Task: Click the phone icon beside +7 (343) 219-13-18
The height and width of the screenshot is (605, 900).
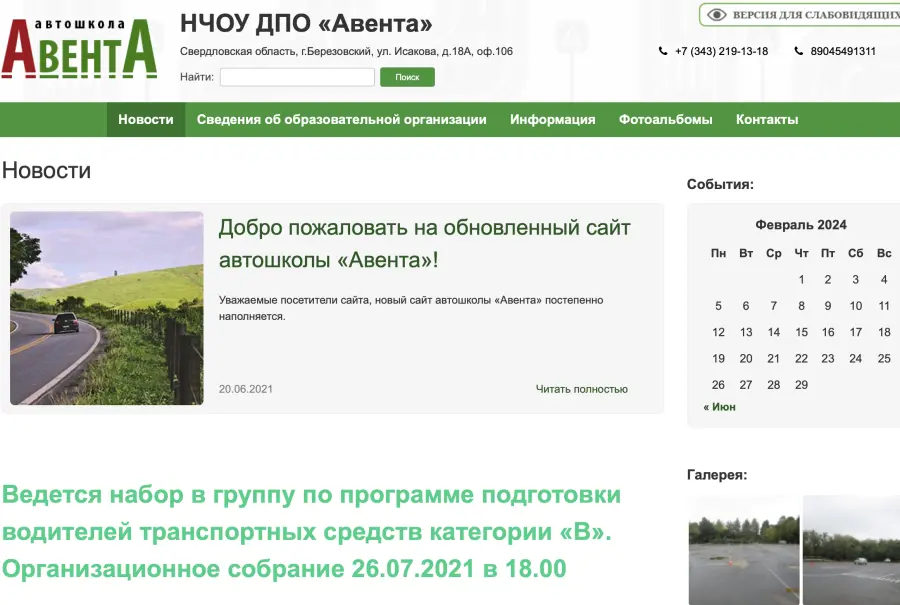Action: 663,51
